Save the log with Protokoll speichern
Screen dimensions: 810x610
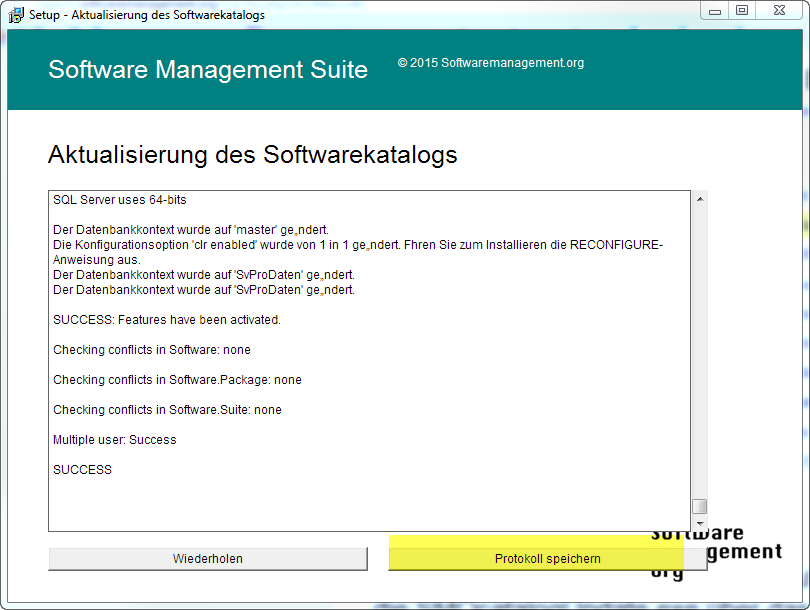click(547, 558)
